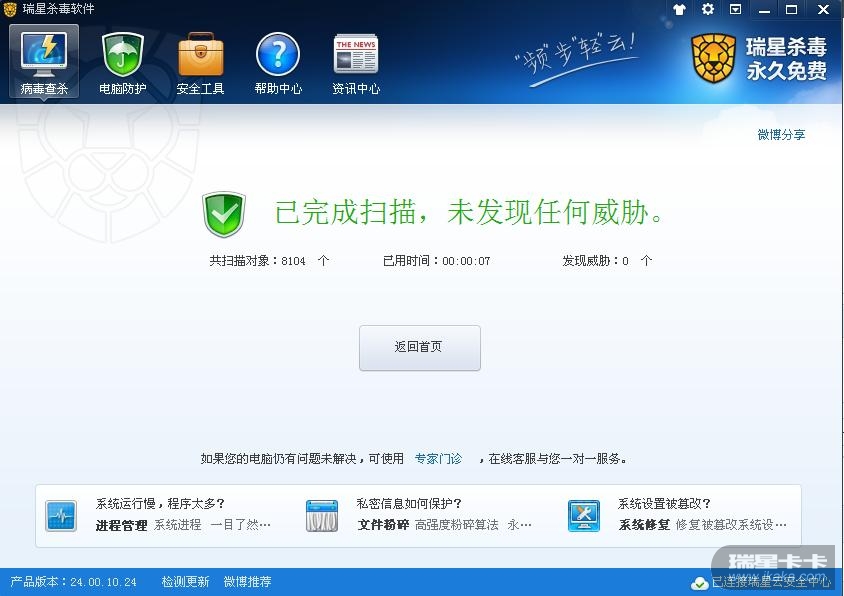Image resolution: width=844 pixels, height=596 pixels.
Task: Click the 系统设置被篡改？ question text
Action: pos(664,504)
